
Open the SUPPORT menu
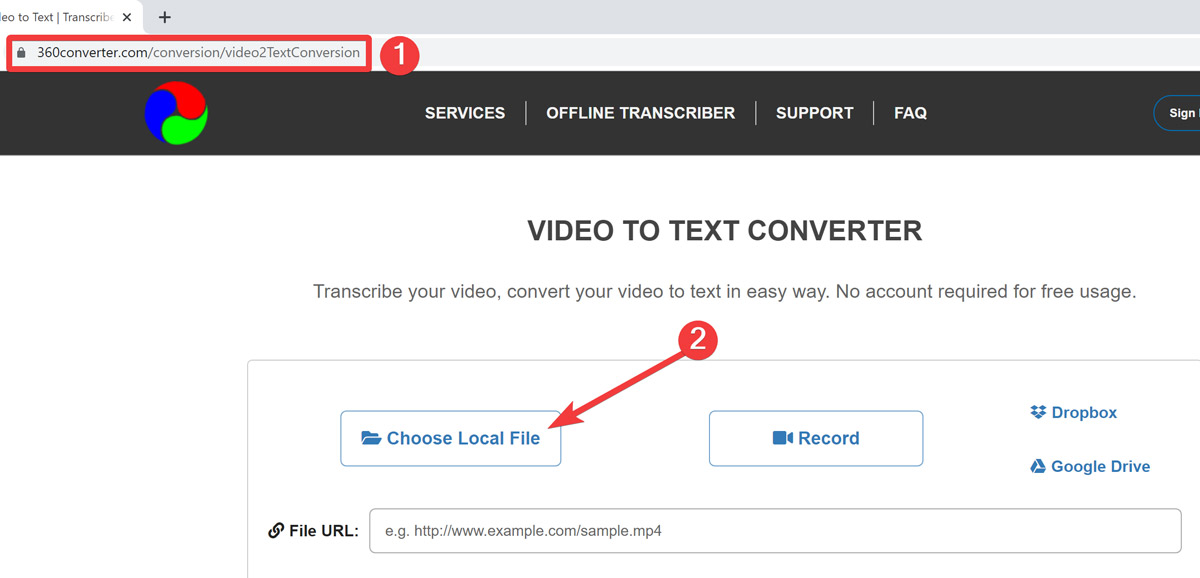[x=813, y=113]
